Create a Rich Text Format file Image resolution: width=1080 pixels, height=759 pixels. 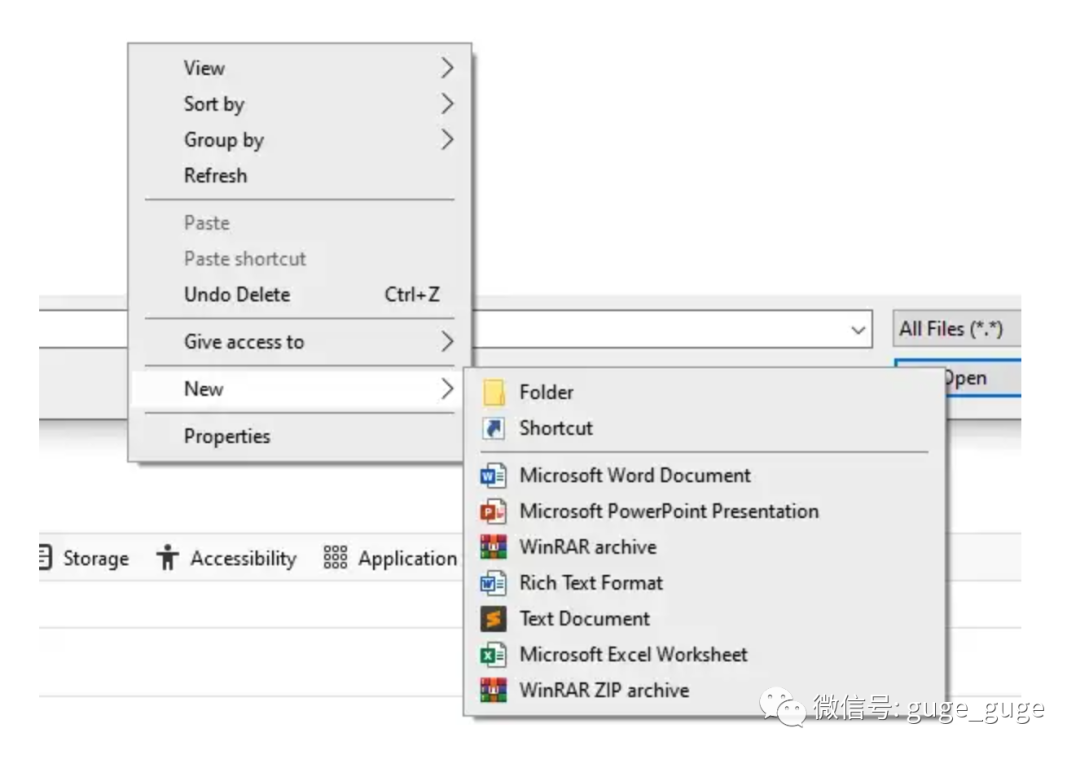pyautogui.click(x=705, y=583)
